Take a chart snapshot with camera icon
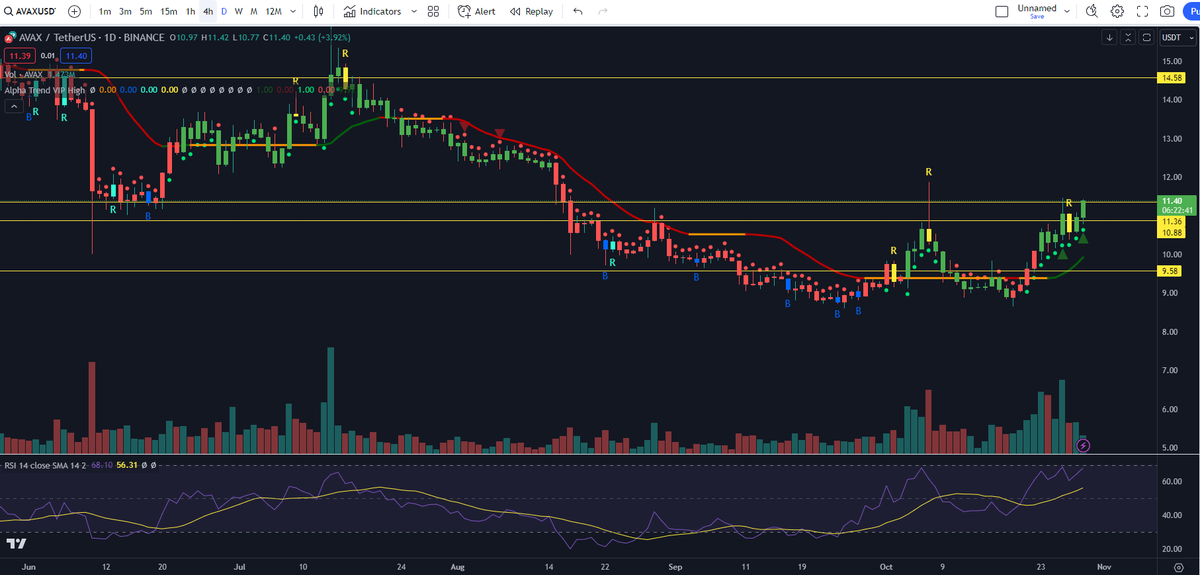Viewport: 1200px width, 575px height. tap(1166, 12)
